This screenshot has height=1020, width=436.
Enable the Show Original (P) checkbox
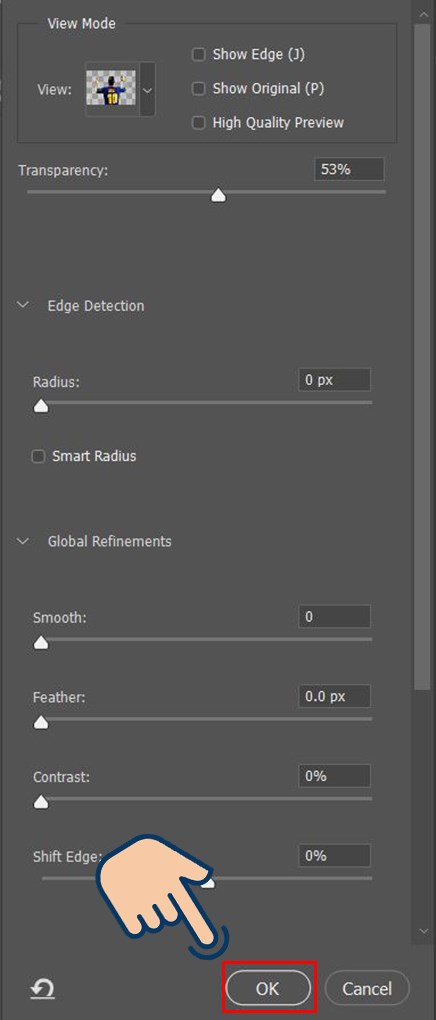(198, 88)
